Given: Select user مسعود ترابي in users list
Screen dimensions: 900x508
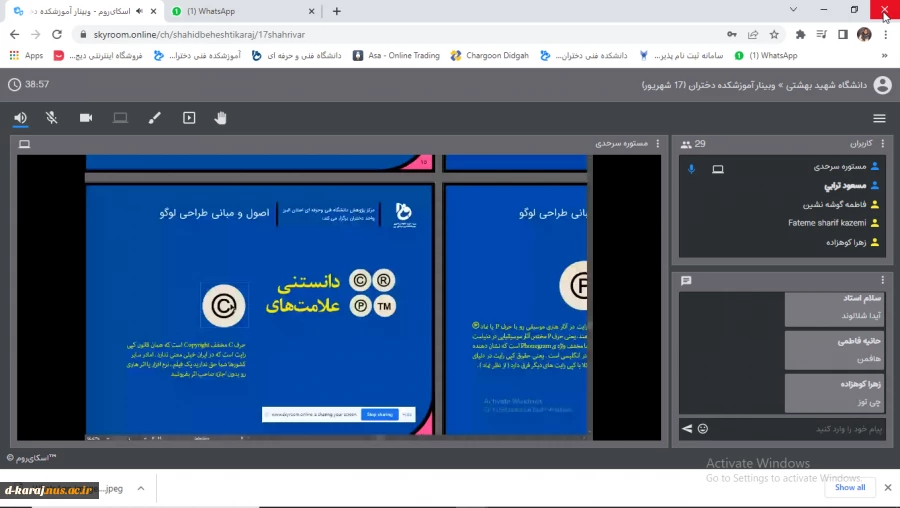Looking at the screenshot, I should point(845,185).
